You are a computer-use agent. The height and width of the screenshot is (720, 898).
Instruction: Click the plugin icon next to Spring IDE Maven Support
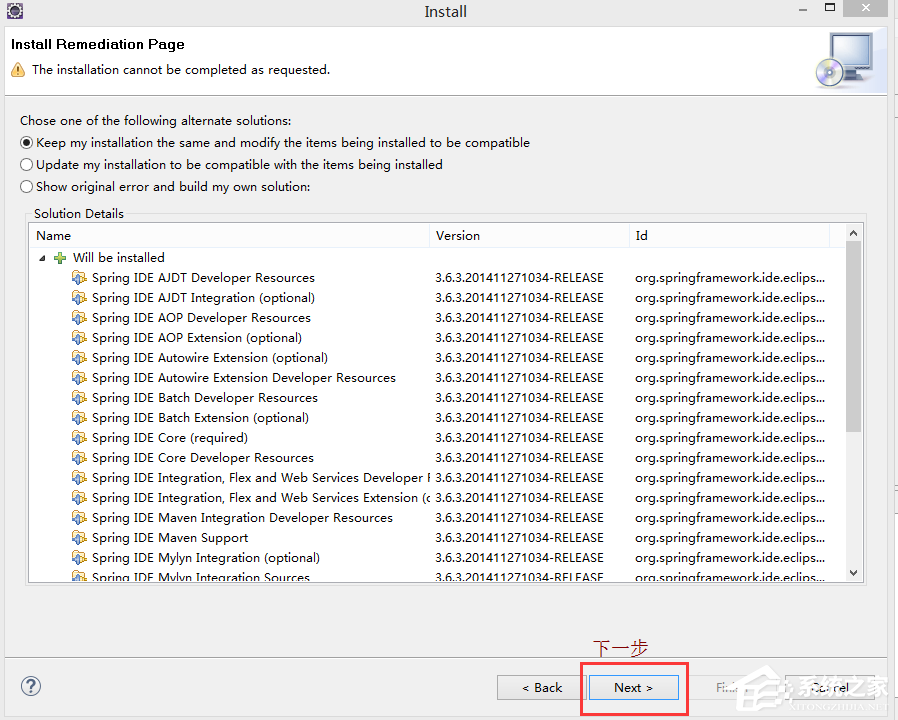click(80, 537)
